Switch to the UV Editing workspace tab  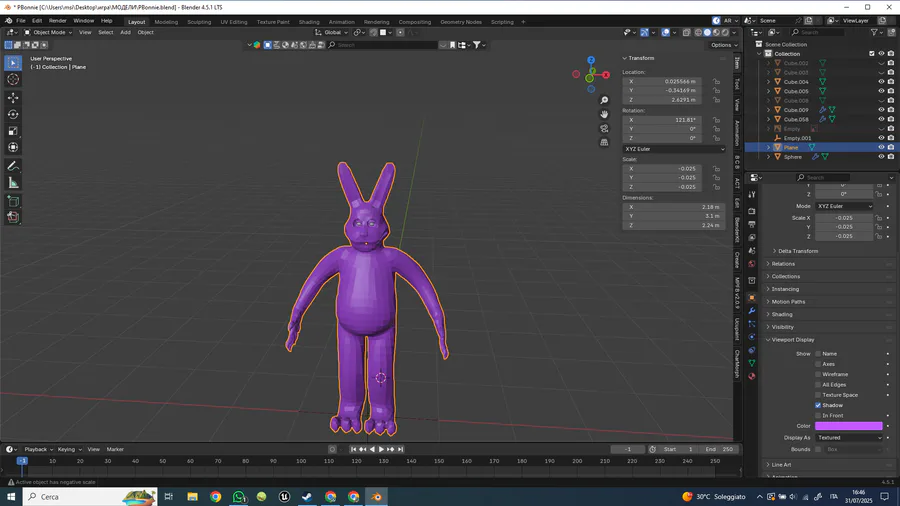pos(234,22)
